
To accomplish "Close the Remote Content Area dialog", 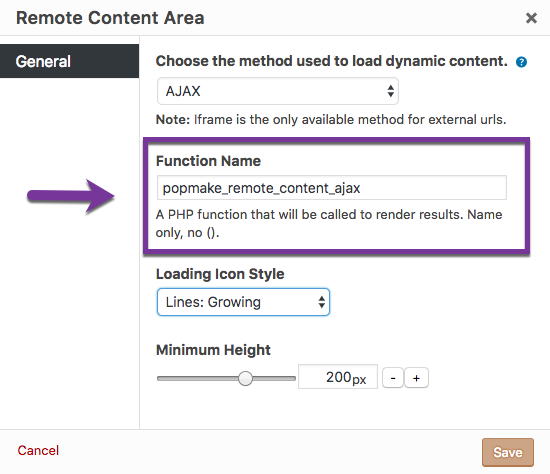I will 531,18.
